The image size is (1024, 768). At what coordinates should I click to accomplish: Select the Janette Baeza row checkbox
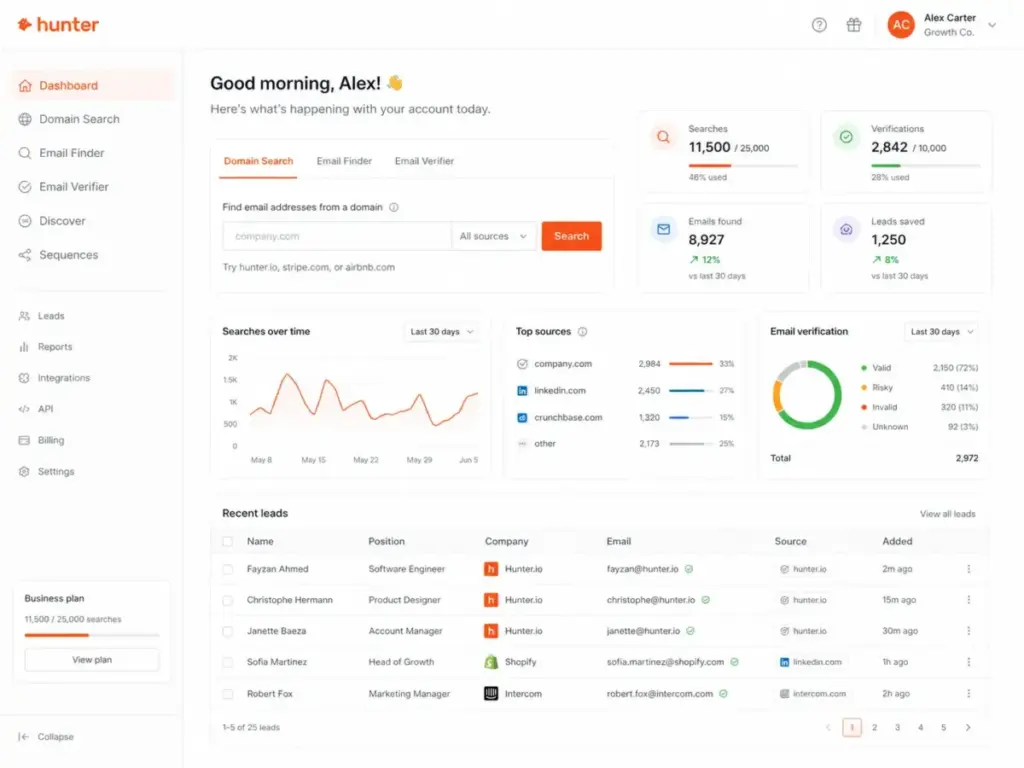point(227,632)
